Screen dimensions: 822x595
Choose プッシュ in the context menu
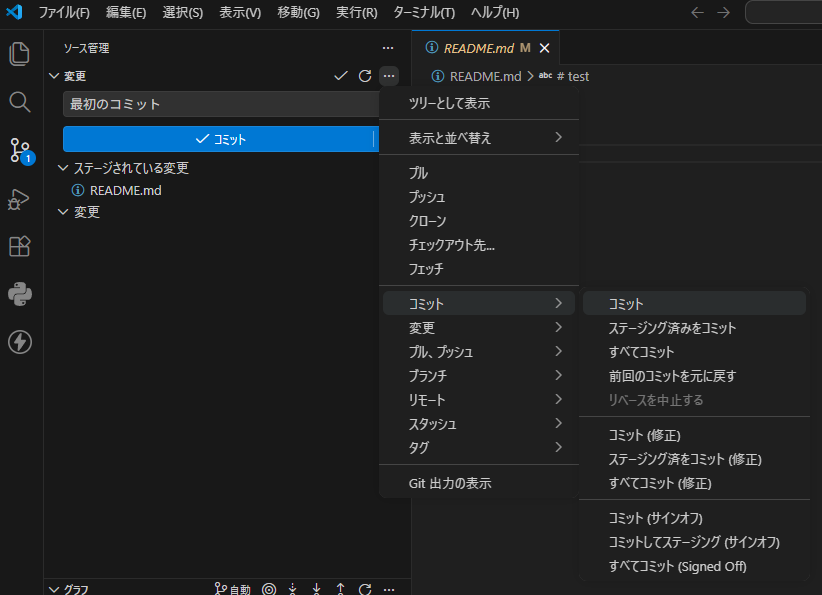coord(428,197)
